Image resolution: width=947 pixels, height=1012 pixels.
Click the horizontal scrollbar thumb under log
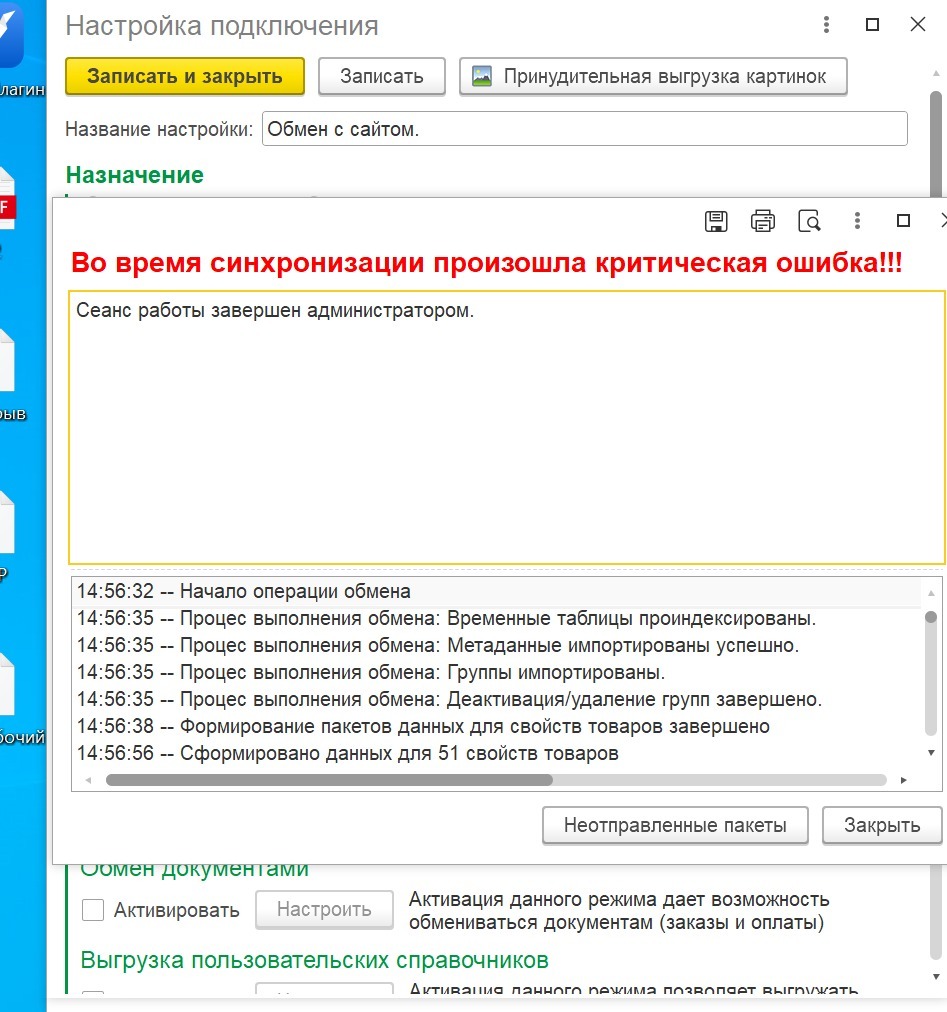pos(328,779)
